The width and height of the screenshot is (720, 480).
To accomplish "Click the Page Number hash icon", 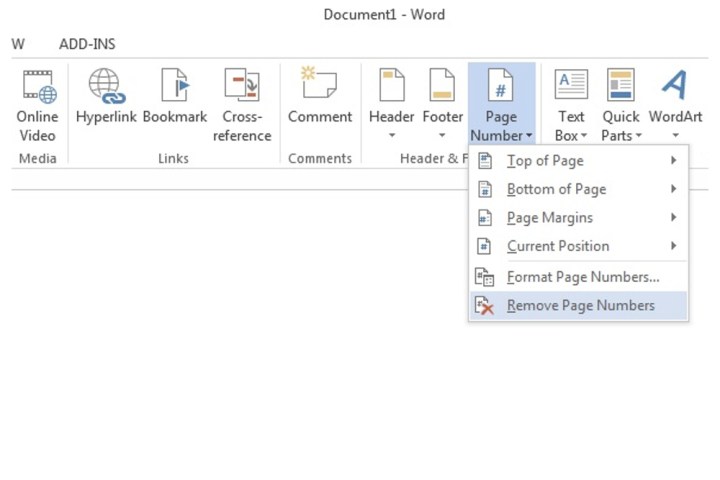I will pos(501,85).
